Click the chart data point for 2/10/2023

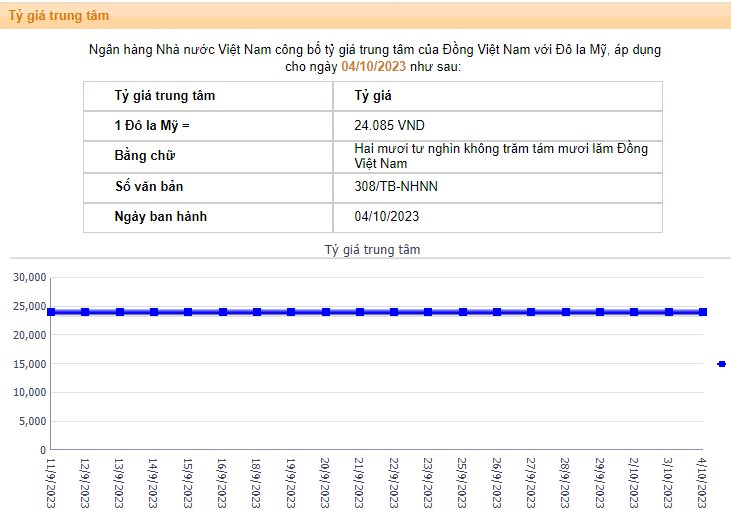(634, 312)
